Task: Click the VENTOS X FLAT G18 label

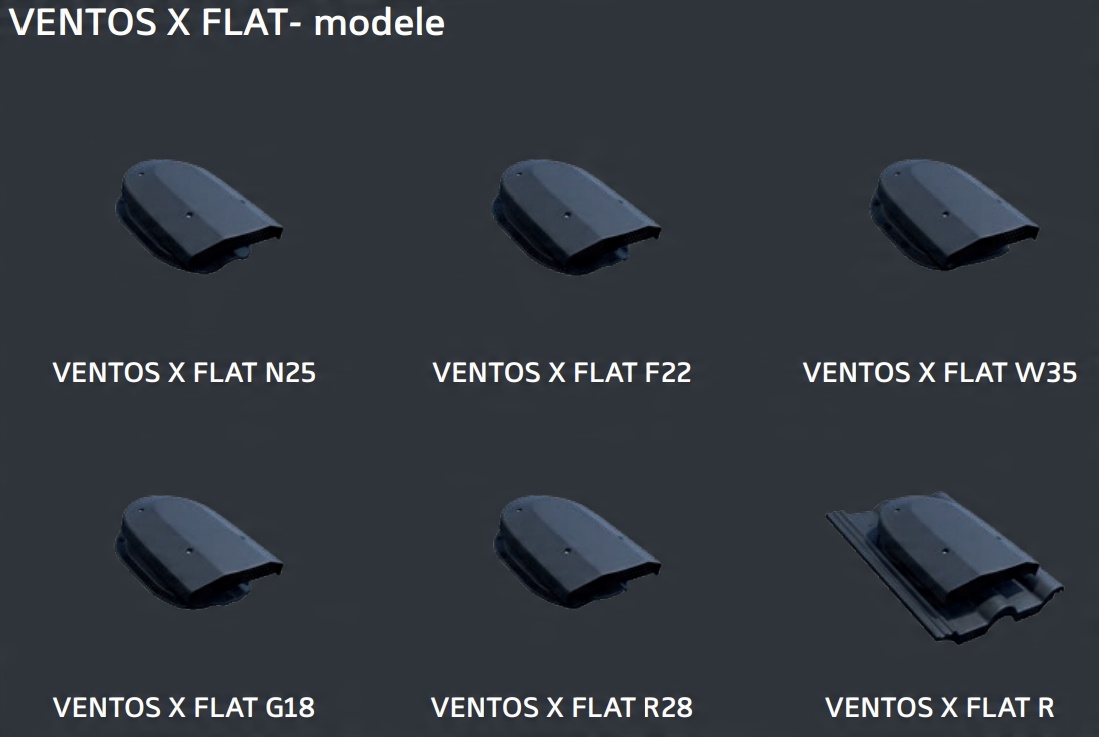Action: pos(184,708)
